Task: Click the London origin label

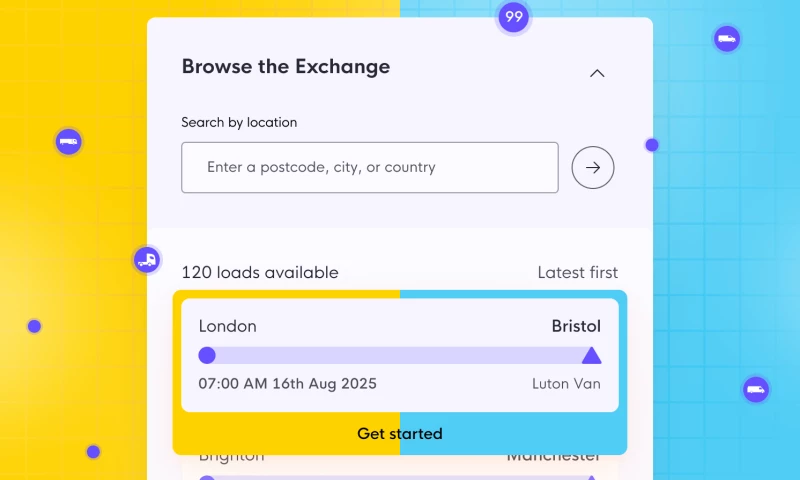Action: pyautogui.click(x=227, y=326)
